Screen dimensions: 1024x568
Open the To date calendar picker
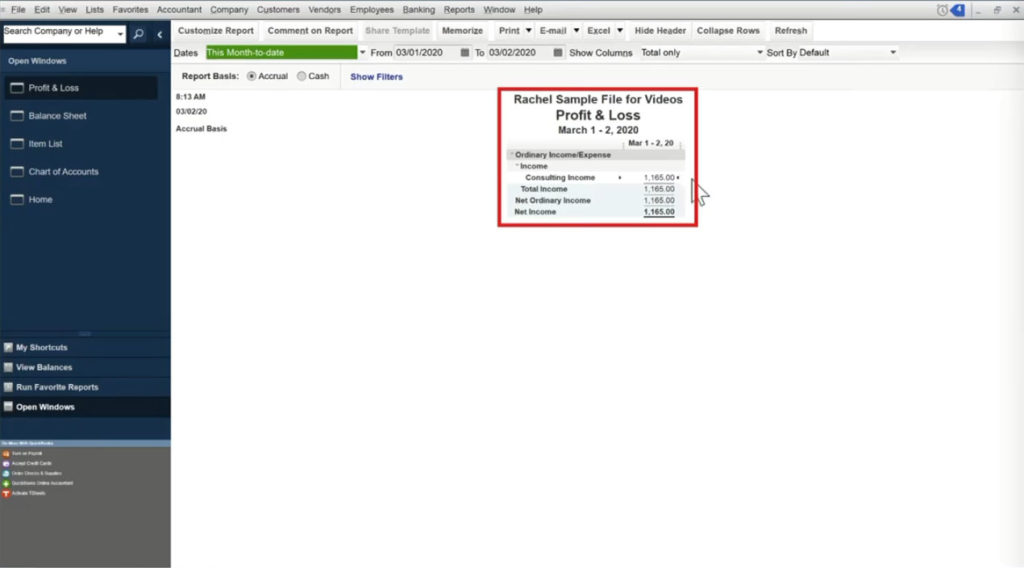click(x=558, y=53)
